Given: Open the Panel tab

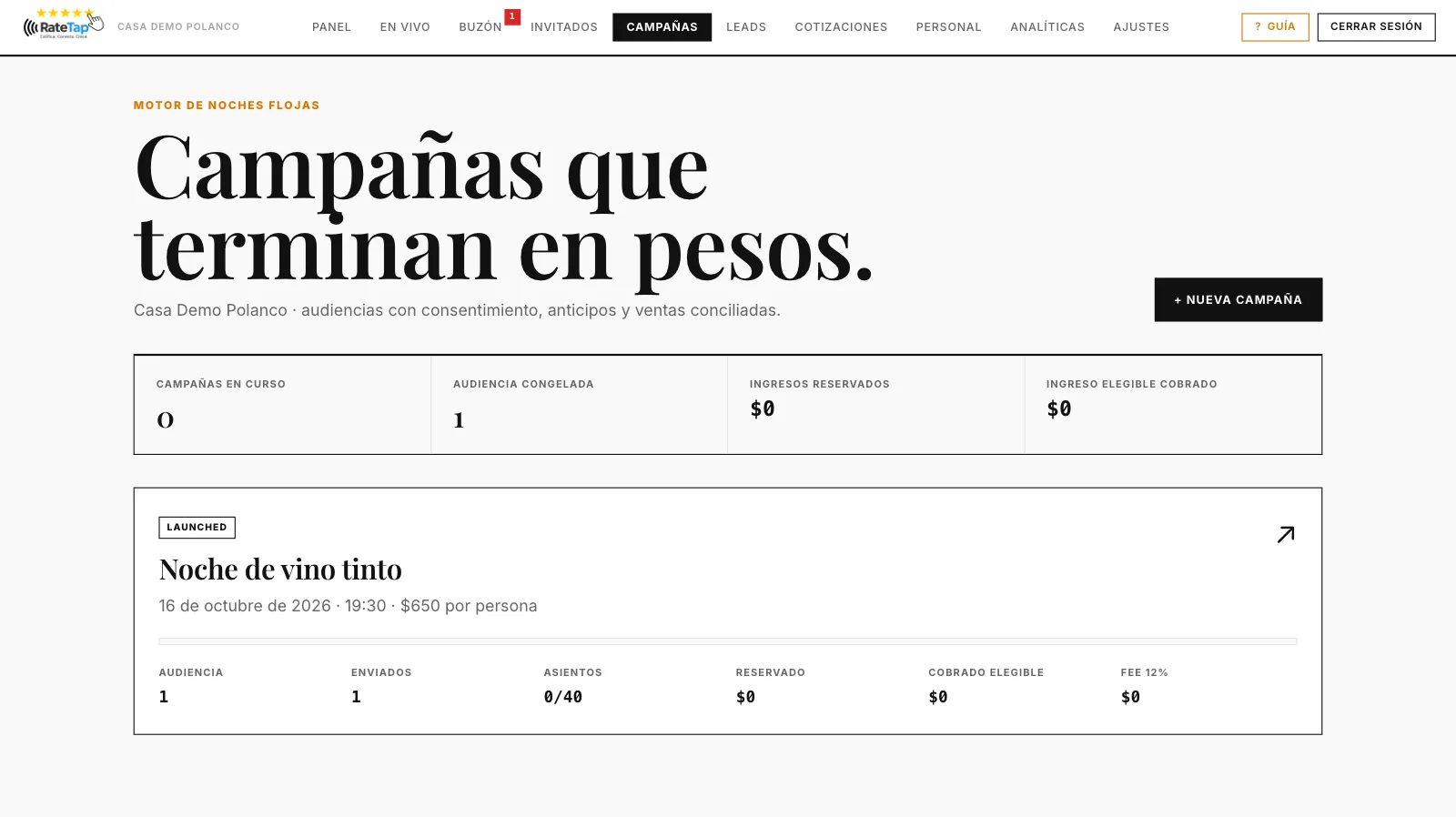Looking at the screenshot, I should [331, 27].
